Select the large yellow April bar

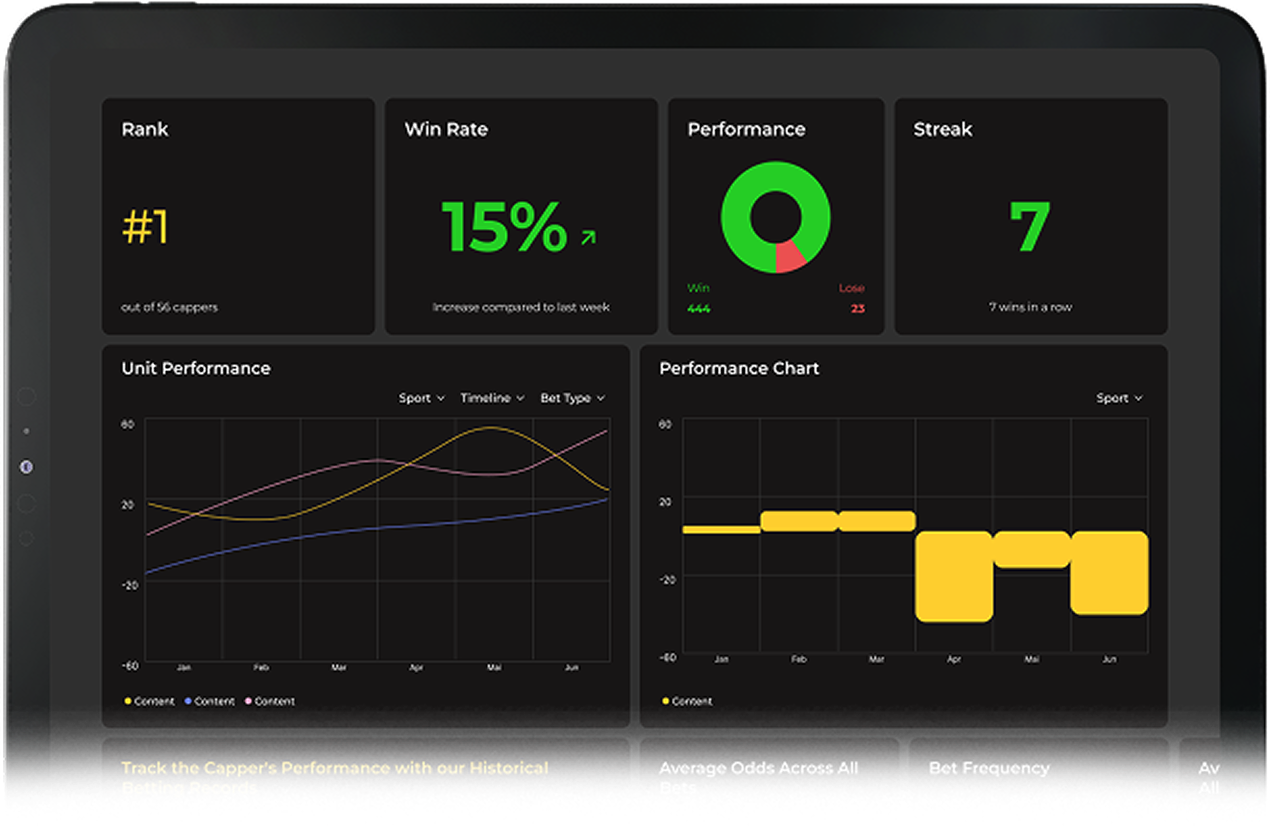click(954, 576)
